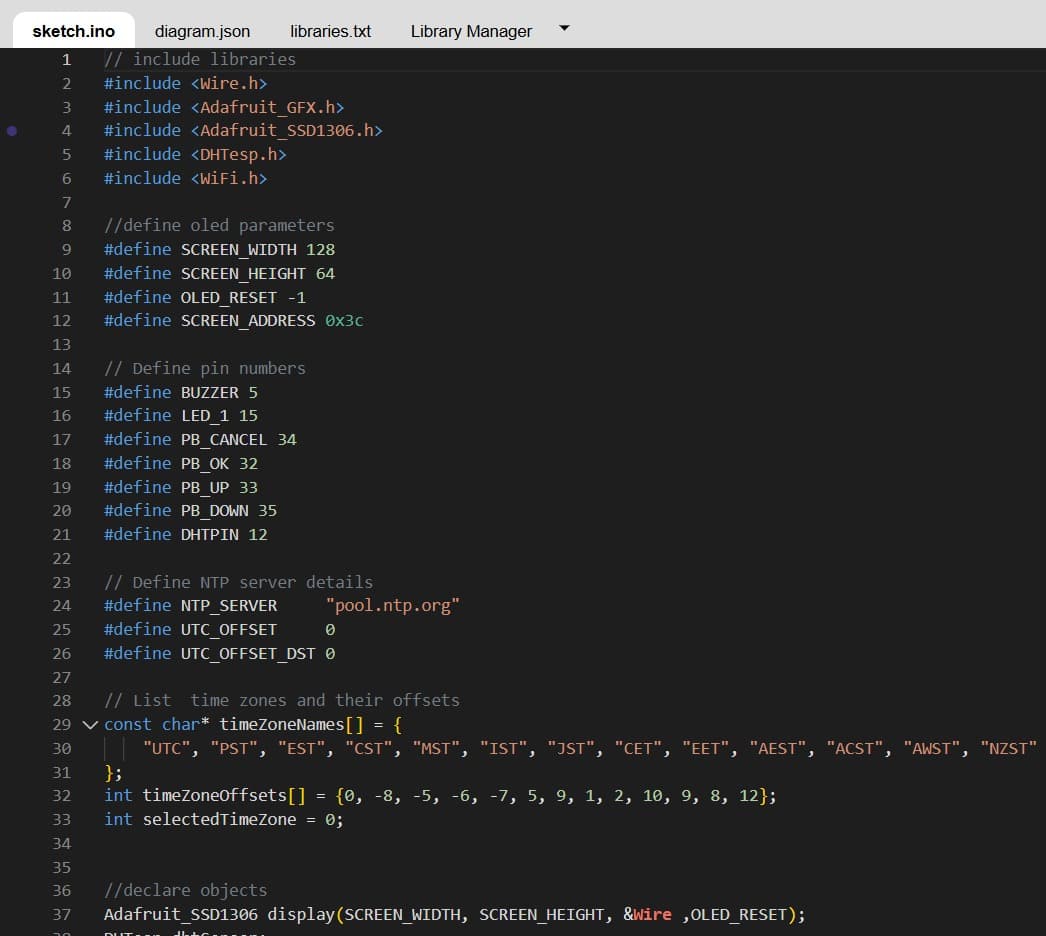Click the NTP_SERVER macro name
Image resolution: width=1046 pixels, height=936 pixels.
point(229,606)
